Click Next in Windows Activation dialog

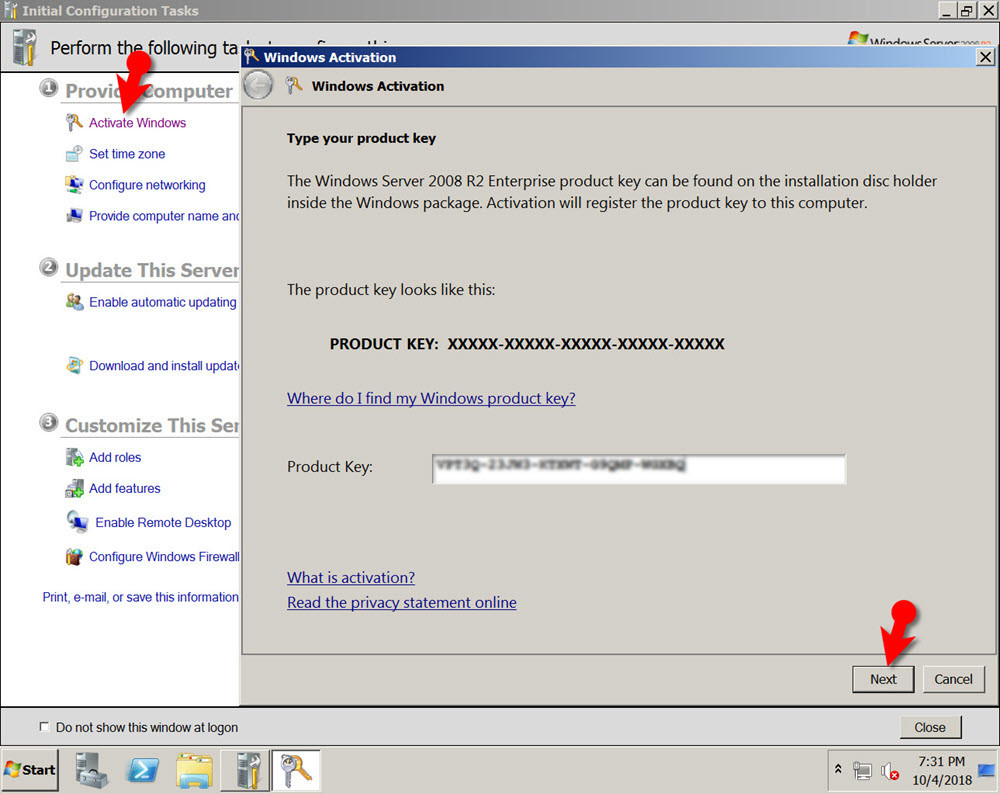point(883,679)
